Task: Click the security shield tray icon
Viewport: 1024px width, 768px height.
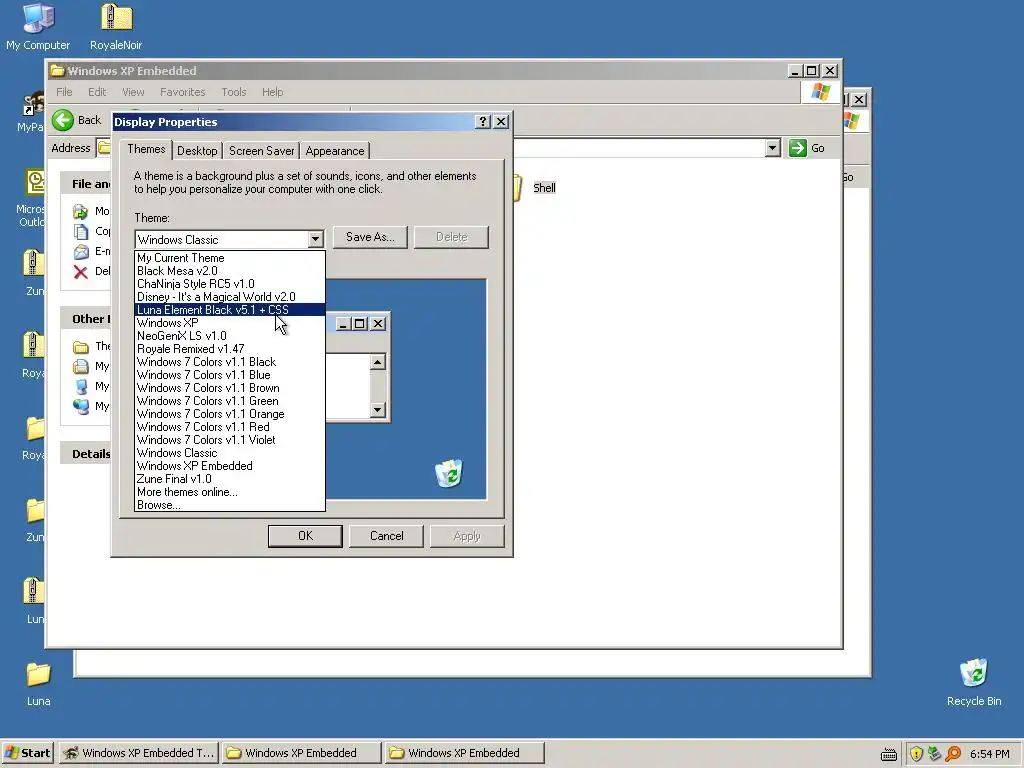Action: 916,754
